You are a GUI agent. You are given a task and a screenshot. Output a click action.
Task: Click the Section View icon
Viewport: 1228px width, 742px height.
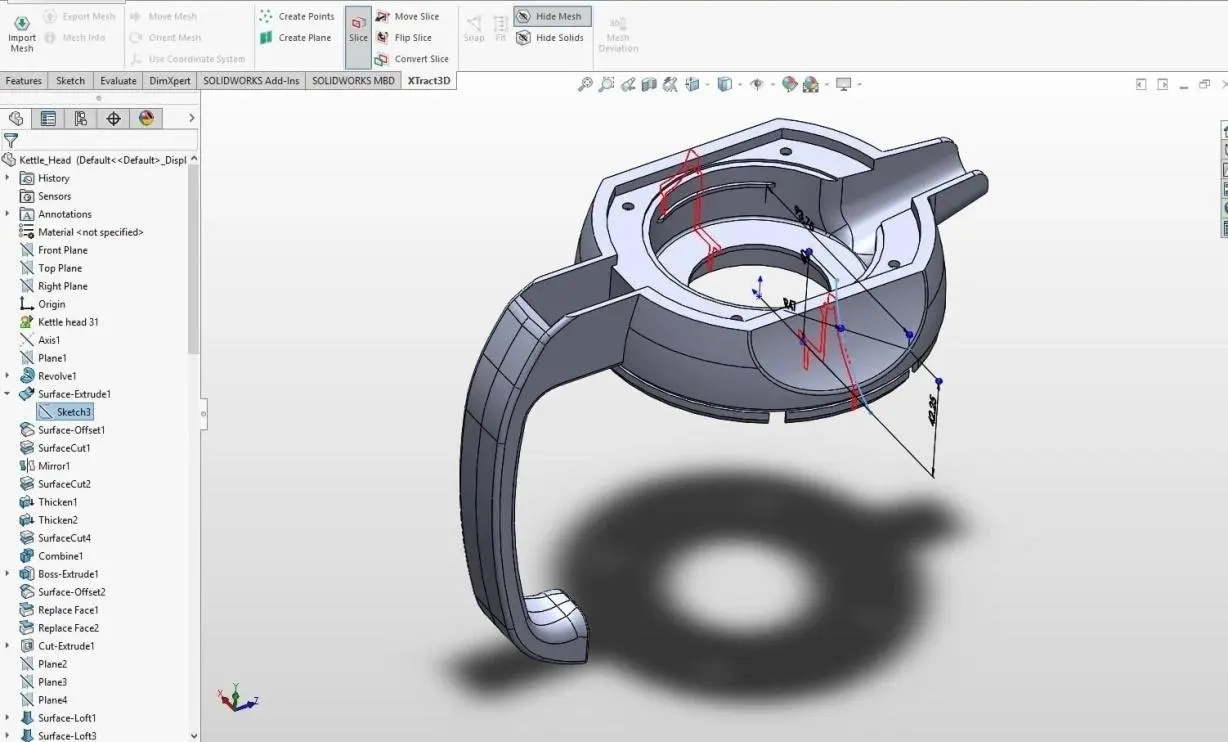pyautogui.click(x=650, y=85)
